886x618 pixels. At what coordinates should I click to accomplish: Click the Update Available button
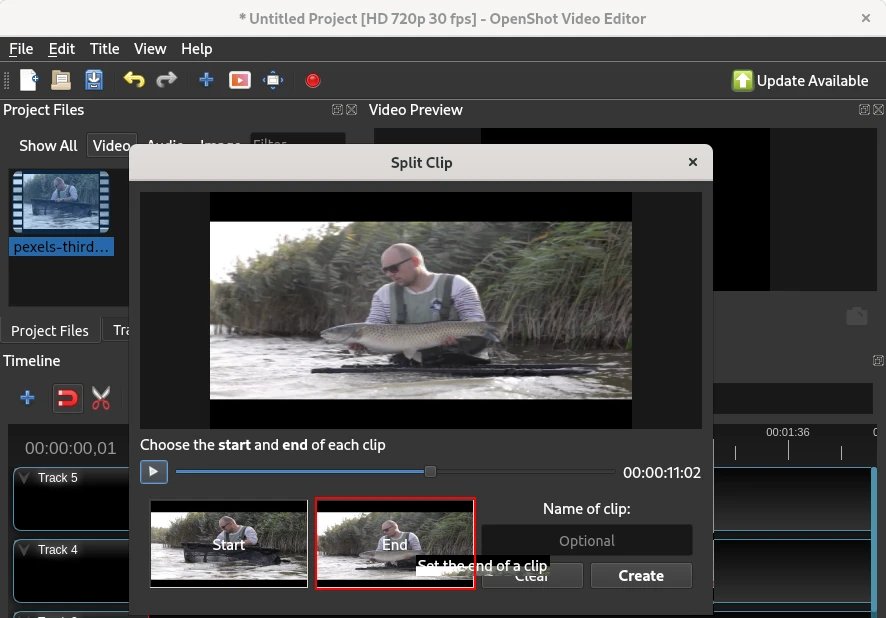[800, 81]
